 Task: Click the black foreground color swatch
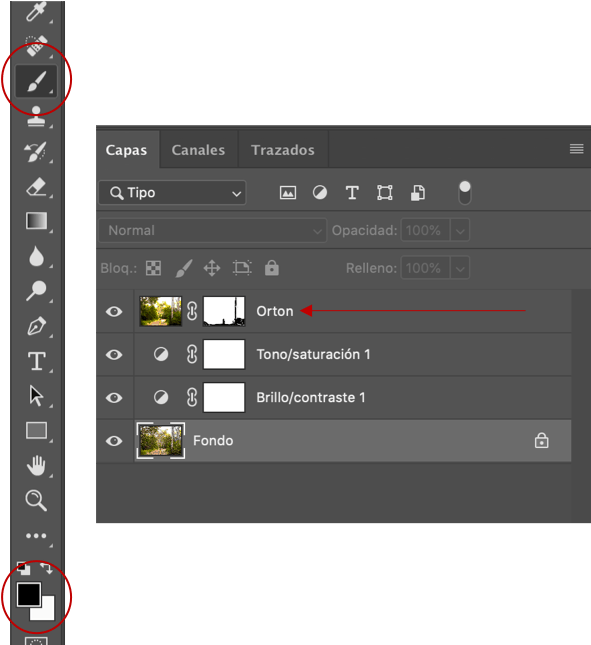click(x=28, y=594)
